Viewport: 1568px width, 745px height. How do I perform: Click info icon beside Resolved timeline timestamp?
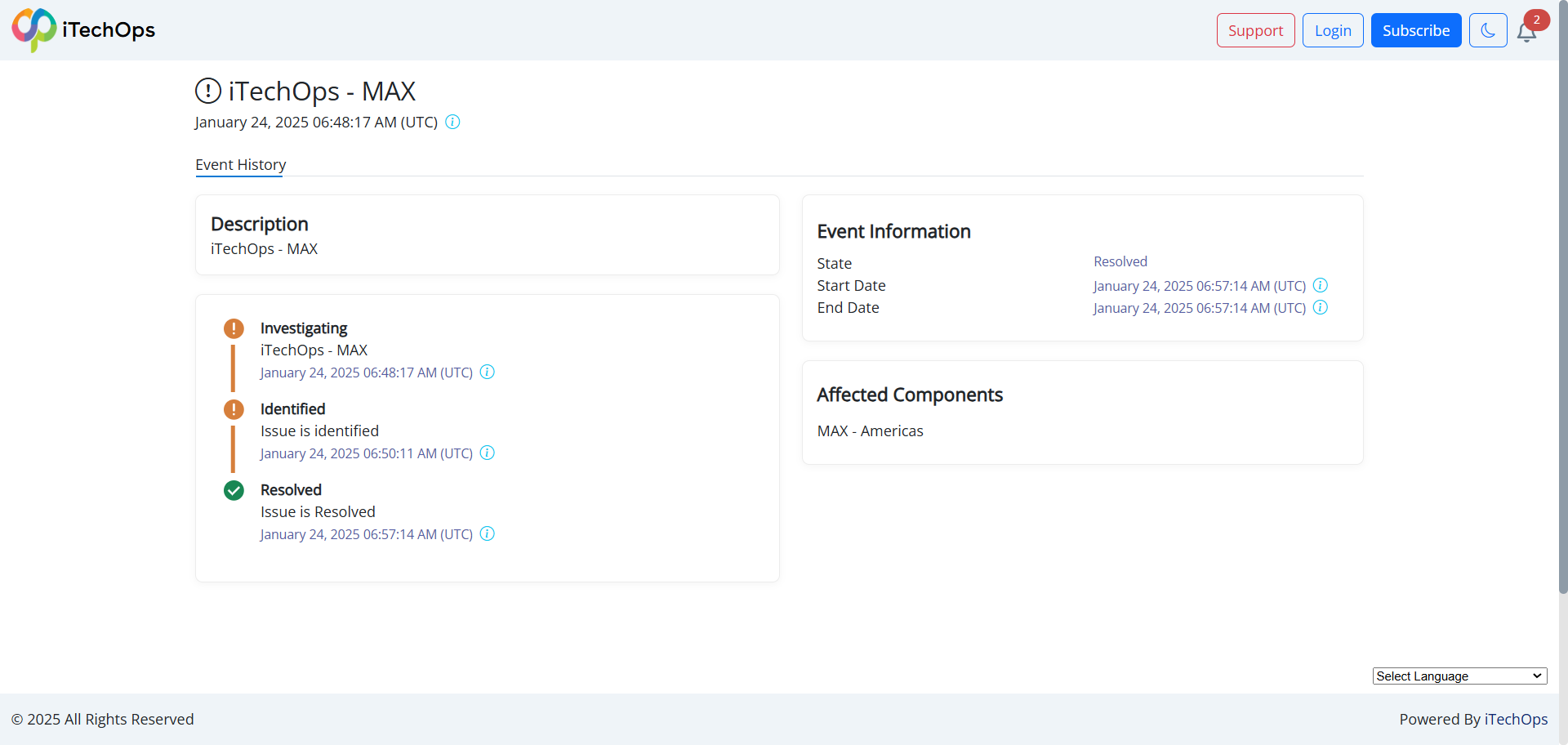click(x=487, y=533)
